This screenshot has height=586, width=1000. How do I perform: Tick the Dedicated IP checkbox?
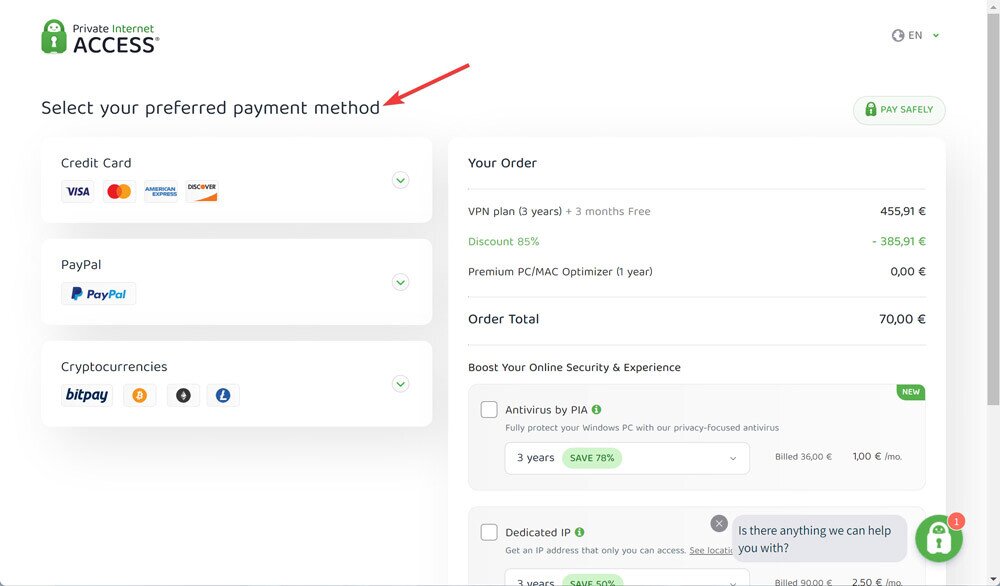click(489, 532)
